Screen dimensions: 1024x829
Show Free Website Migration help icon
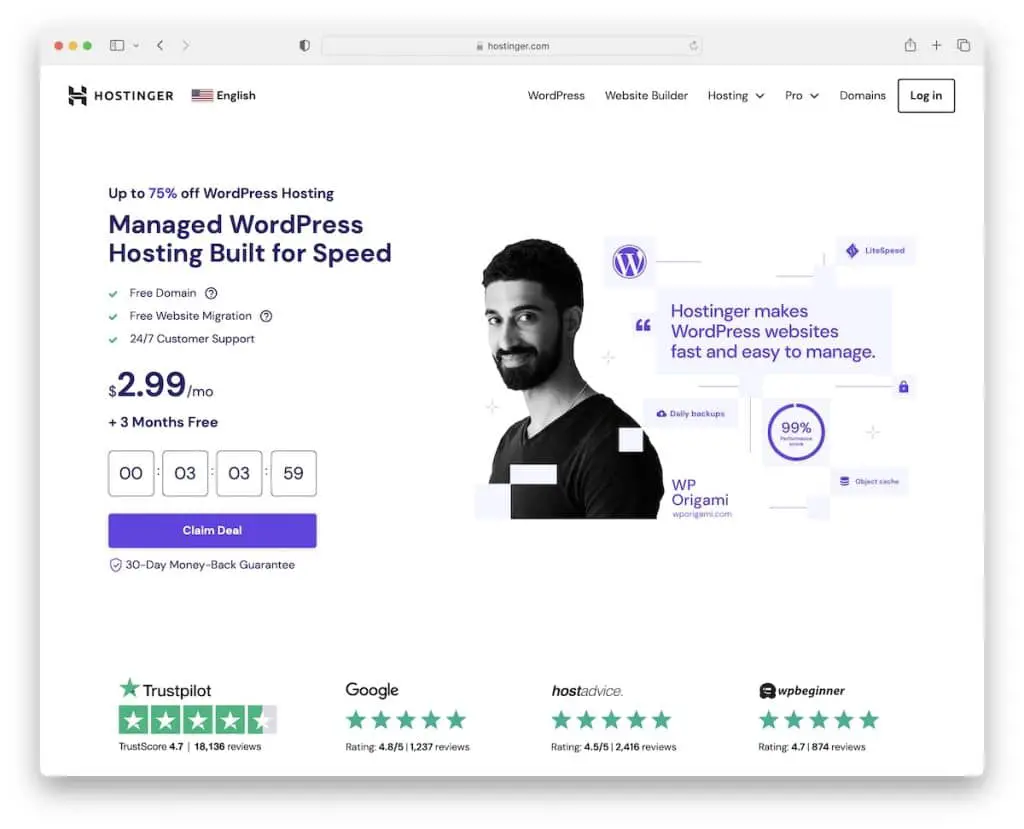tap(266, 316)
